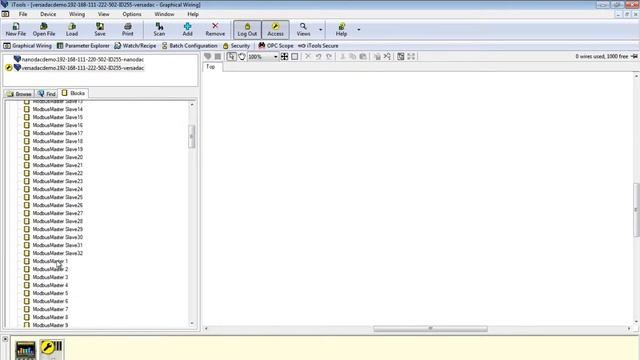The height and width of the screenshot is (360, 640).
Task: Open the 100% zoom dropdown
Action: coord(276,57)
